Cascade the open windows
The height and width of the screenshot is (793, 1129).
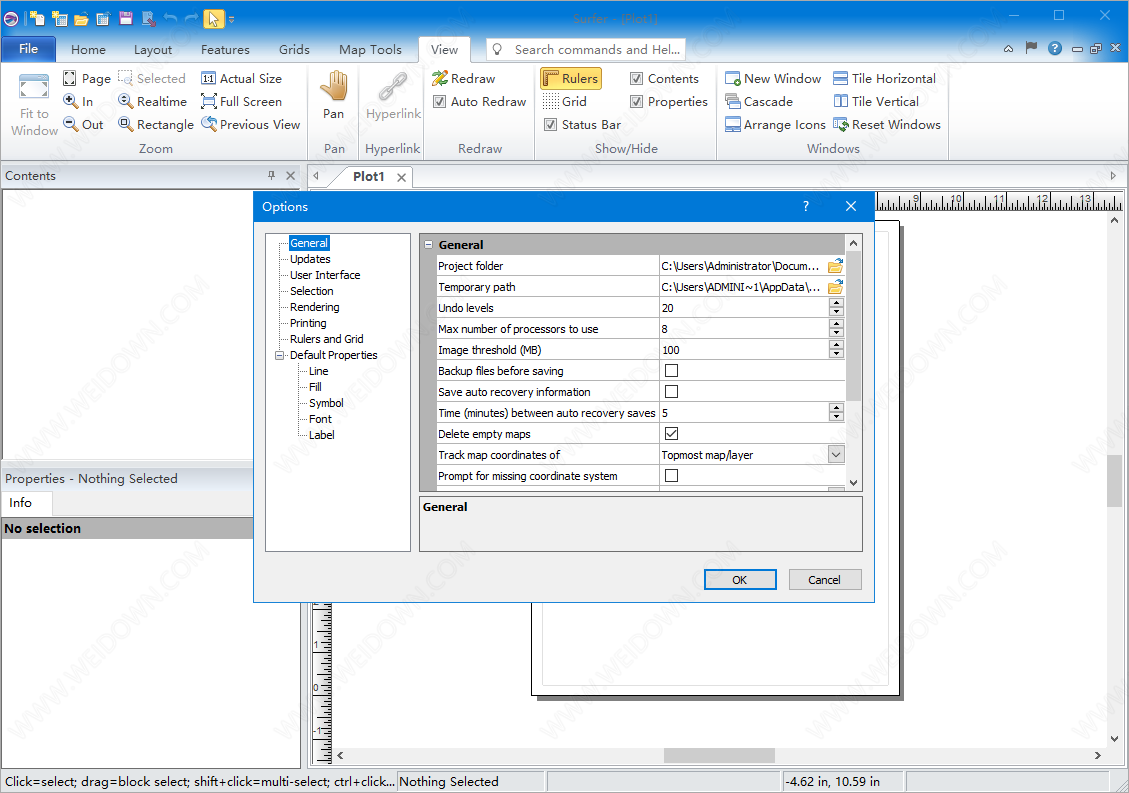pyautogui.click(x=759, y=102)
